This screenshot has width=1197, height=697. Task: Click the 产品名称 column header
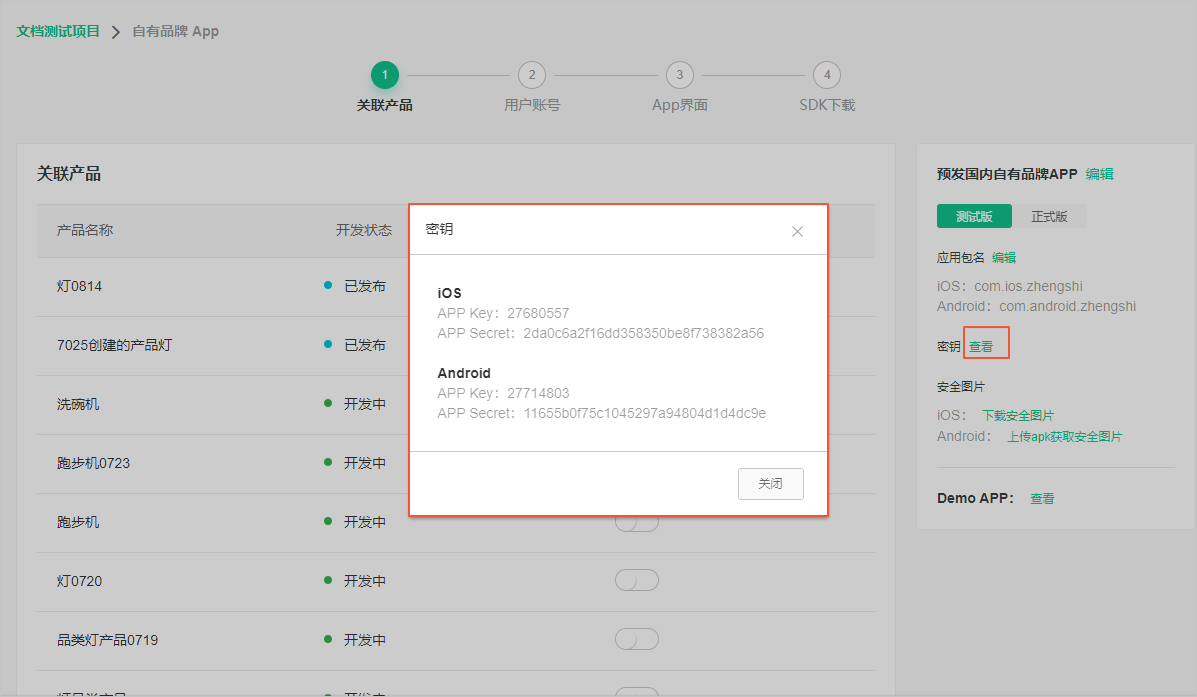(x=85, y=230)
